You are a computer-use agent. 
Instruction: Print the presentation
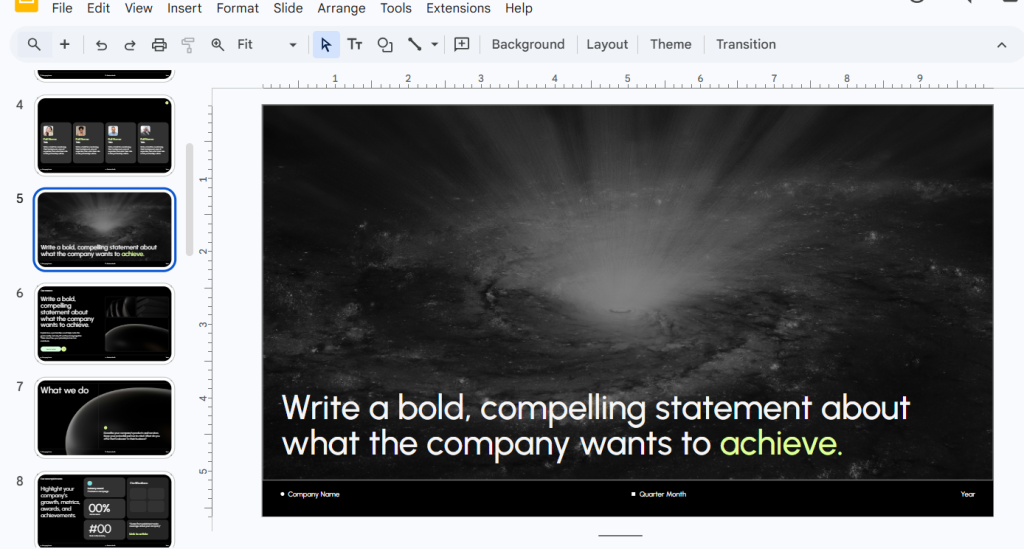tap(159, 44)
